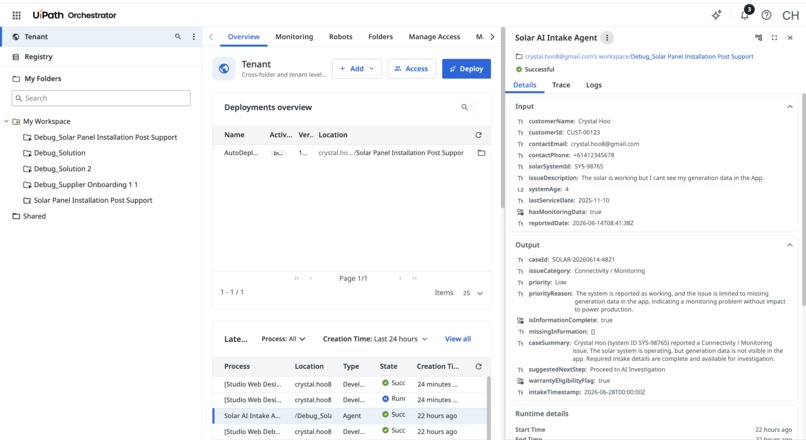This screenshot has width=806, height=440.
Task: Open the help question mark icon
Action: (766, 15)
